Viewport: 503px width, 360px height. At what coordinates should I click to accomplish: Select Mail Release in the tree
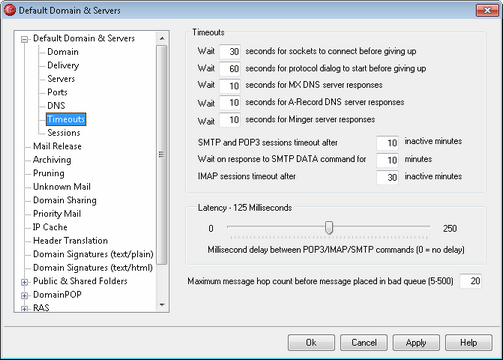coord(57,146)
